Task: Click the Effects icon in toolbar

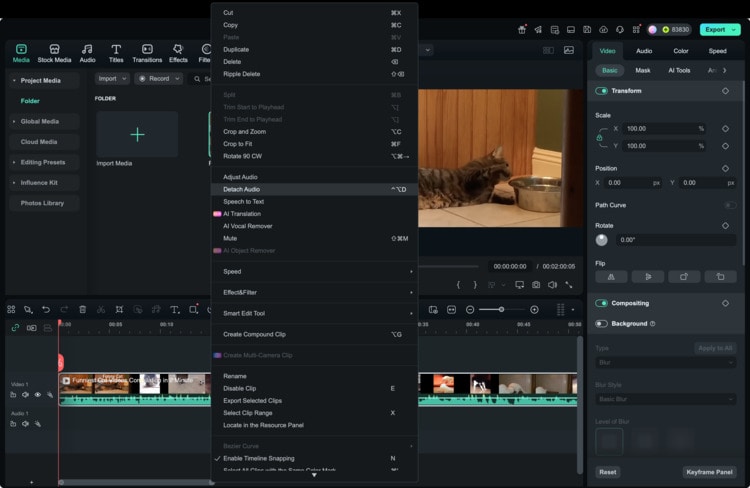Action: click(178, 49)
